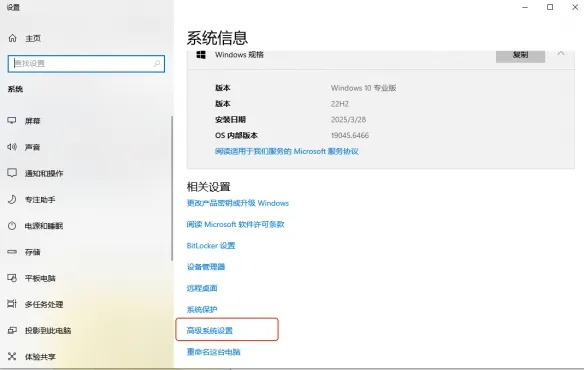This screenshot has width=584, height=370.
Task: Select the 声音 speaker icon
Action: [x=12, y=147]
